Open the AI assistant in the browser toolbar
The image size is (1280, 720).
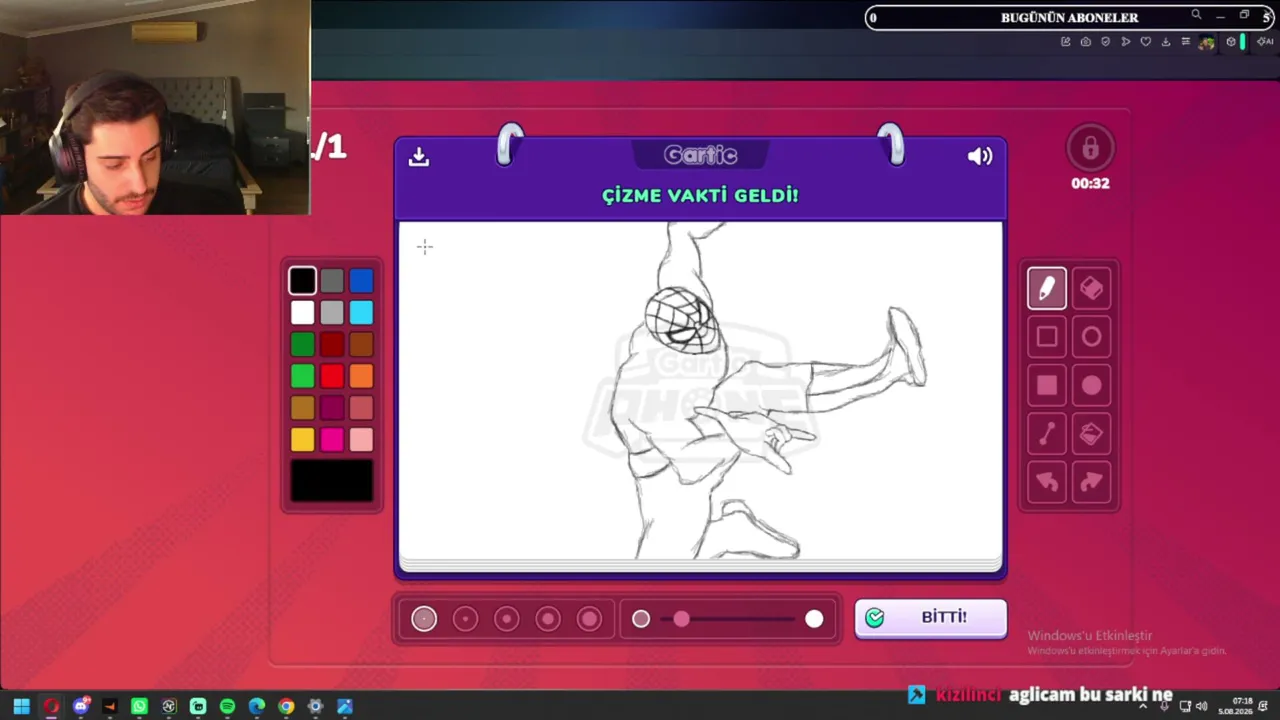(1265, 42)
